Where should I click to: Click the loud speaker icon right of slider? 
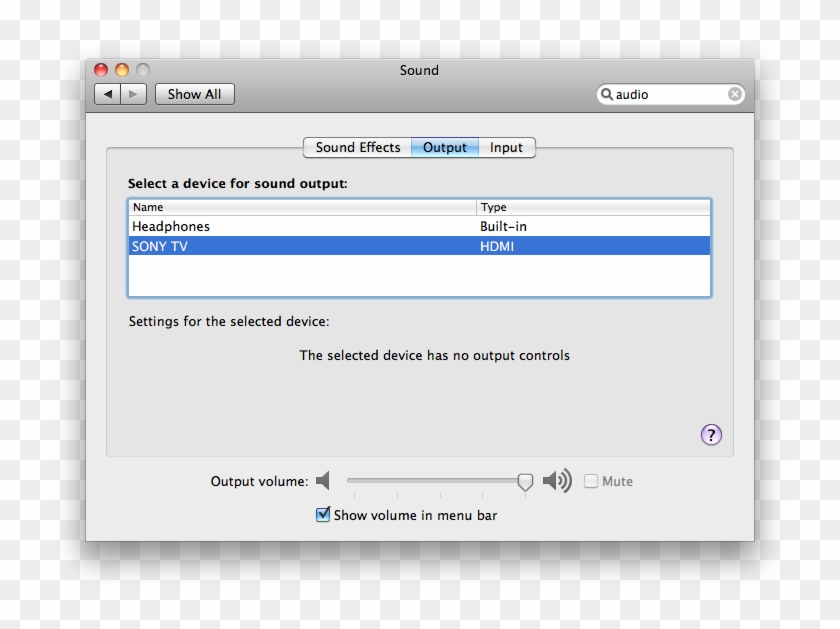(x=557, y=481)
